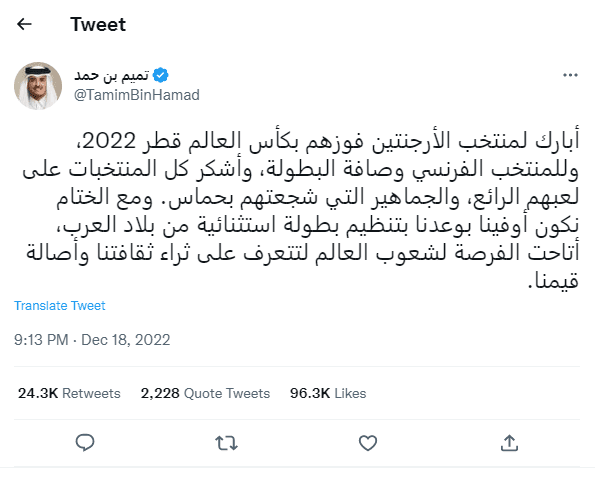Like the tweet with the heart icon

tap(368, 443)
